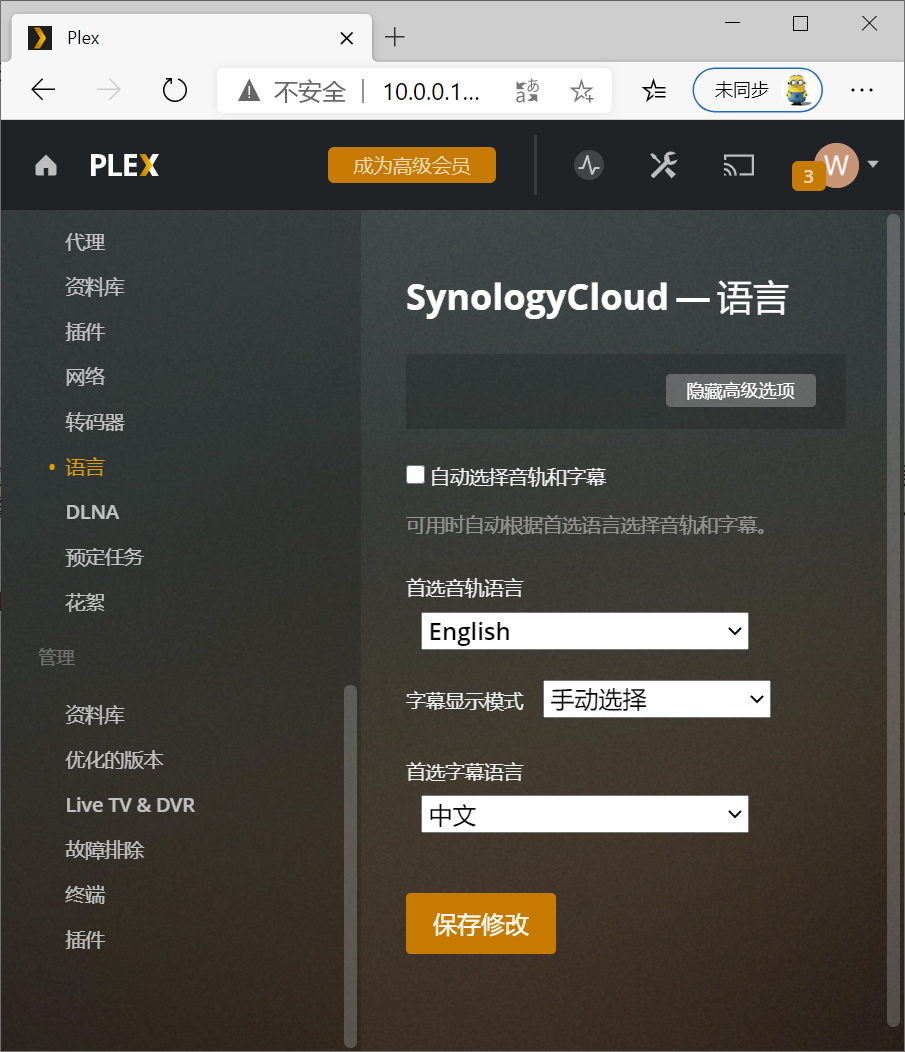Screen dimensions: 905x1052
Task: Minimize the browser window
Action: coord(733,23)
